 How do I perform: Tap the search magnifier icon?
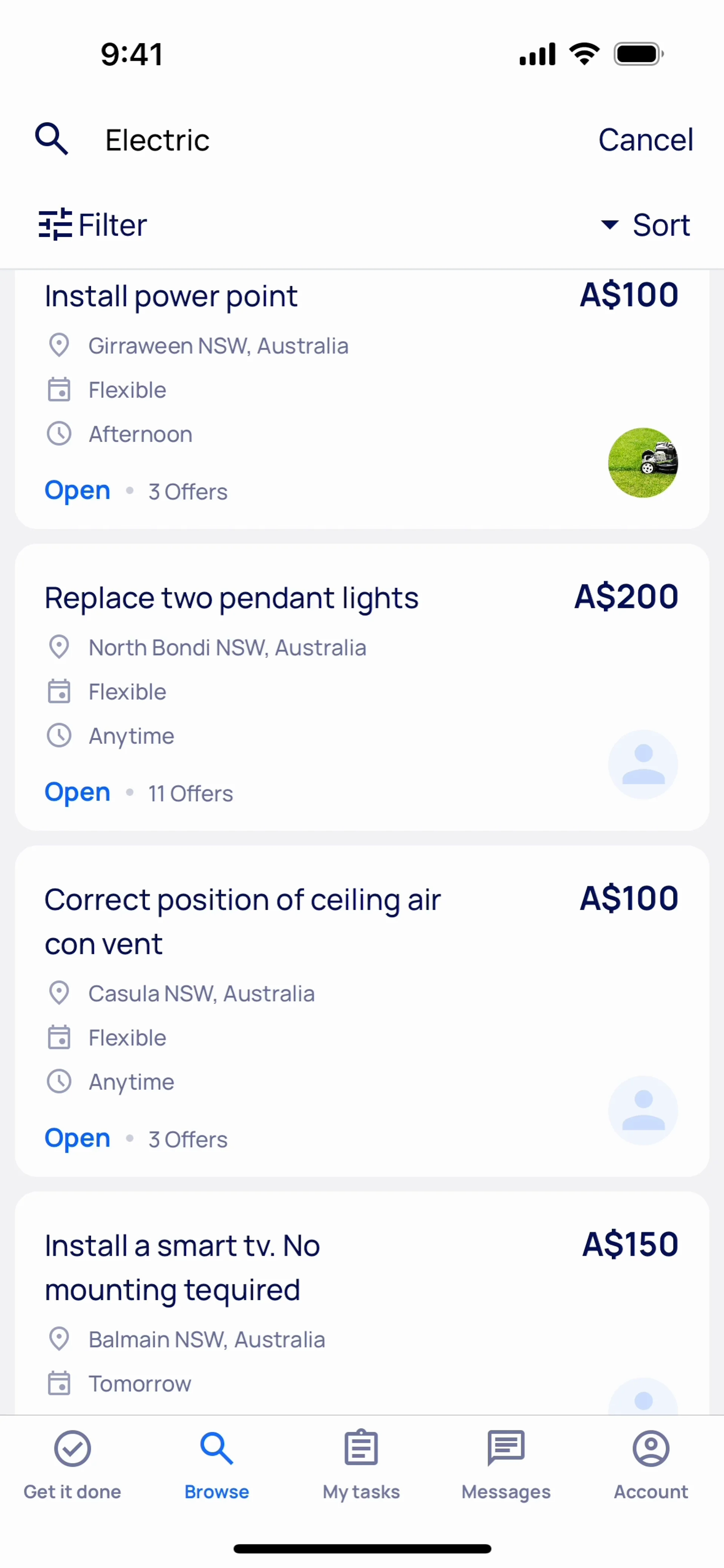(x=52, y=139)
